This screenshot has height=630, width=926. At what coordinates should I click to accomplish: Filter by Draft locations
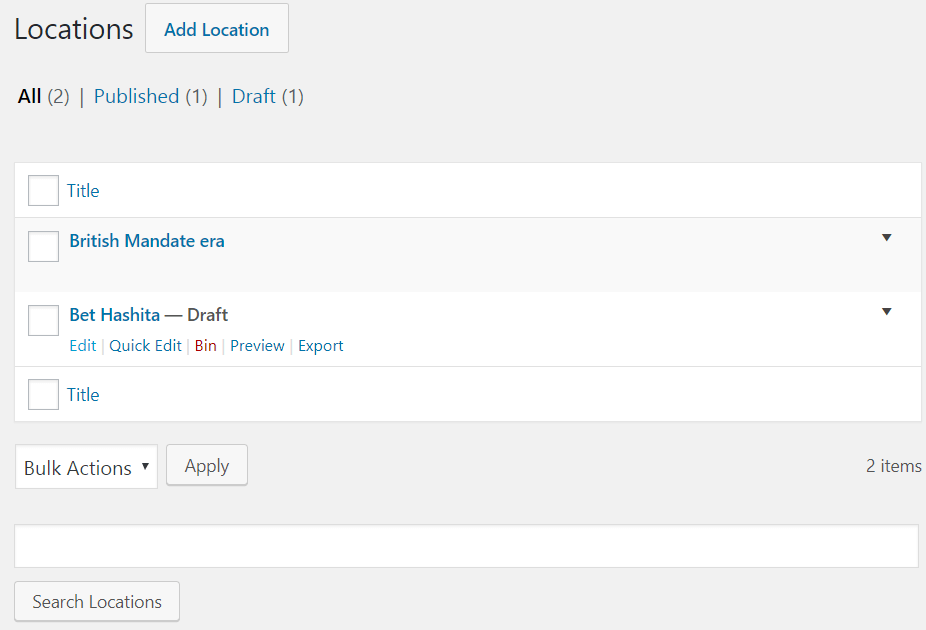point(253,97)
